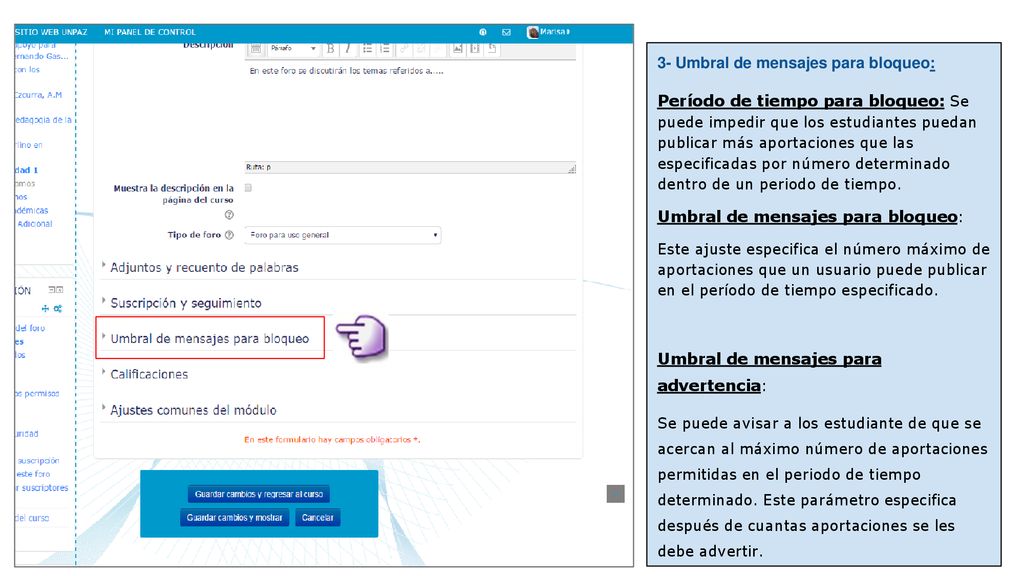Click the gray square scroll-to-top button
The height and width of the screenshot is (576, 1024).
click(x=615, y=494)
